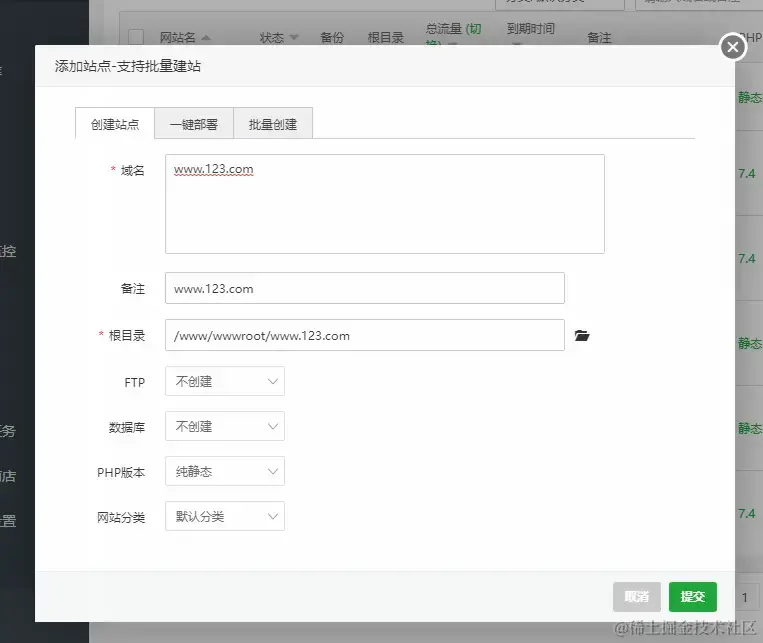763x643 pixels.
Task: Open 状态 column filter in background table
Action: point(279,37)
